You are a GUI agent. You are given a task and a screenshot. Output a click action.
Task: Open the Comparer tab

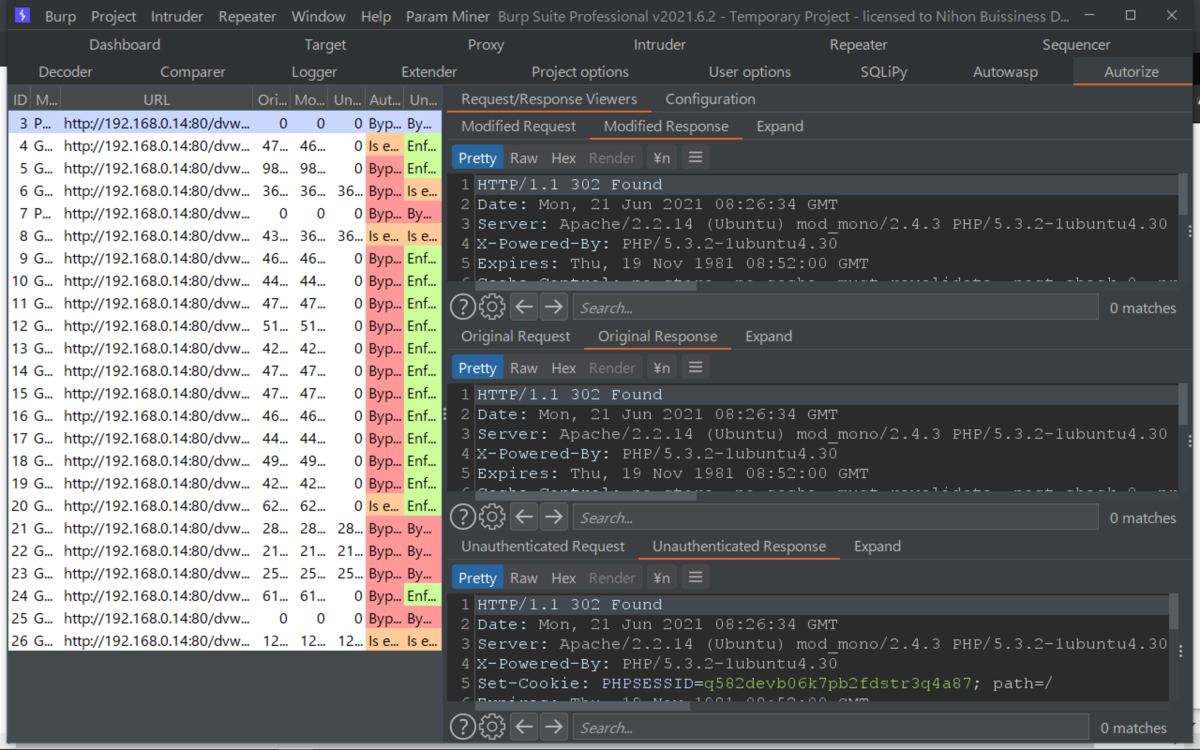click(193, 72)
